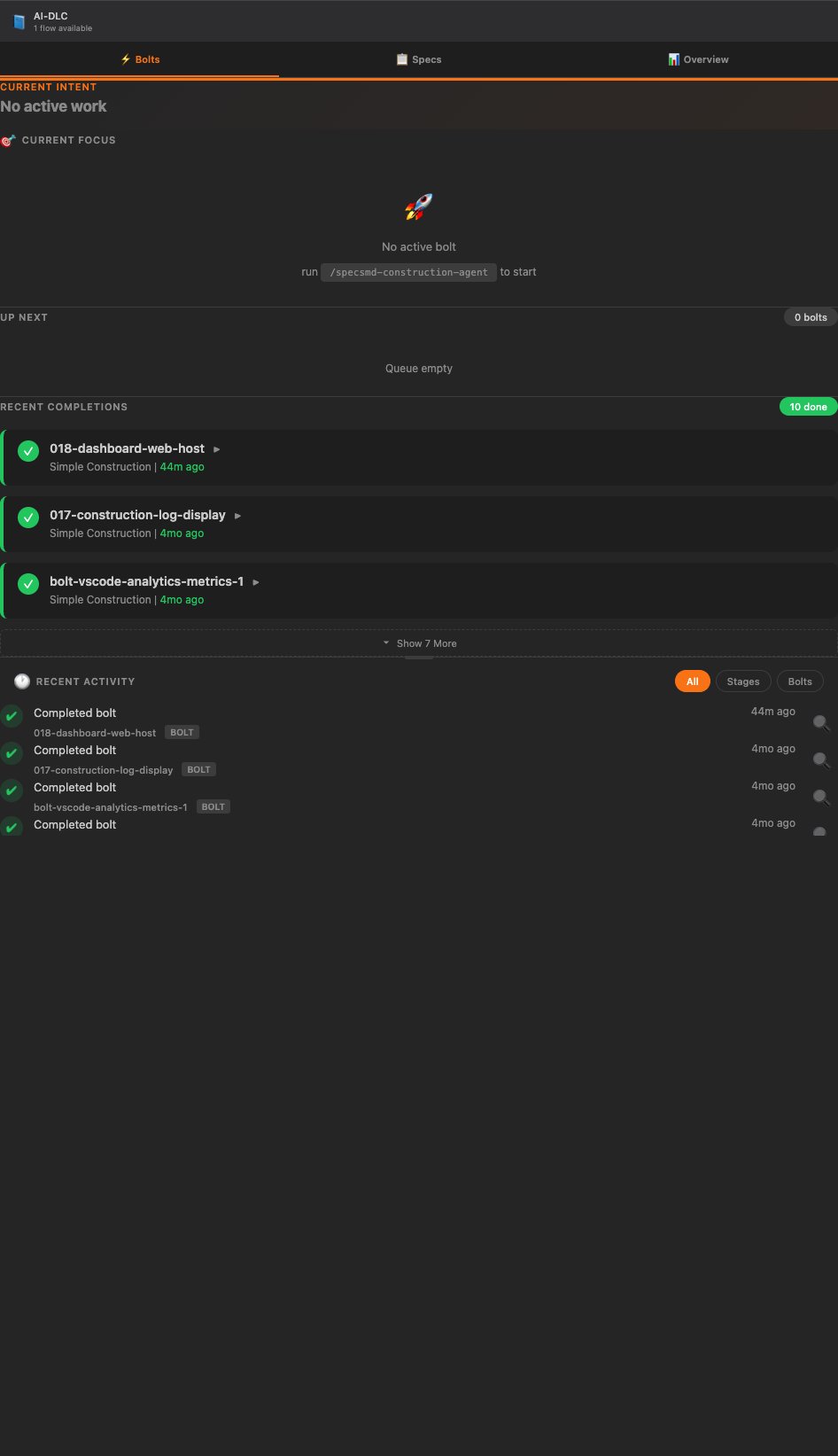838x1456 pixels.
Task: Click the Recent Activity clock icon
Action: [21, 681]
